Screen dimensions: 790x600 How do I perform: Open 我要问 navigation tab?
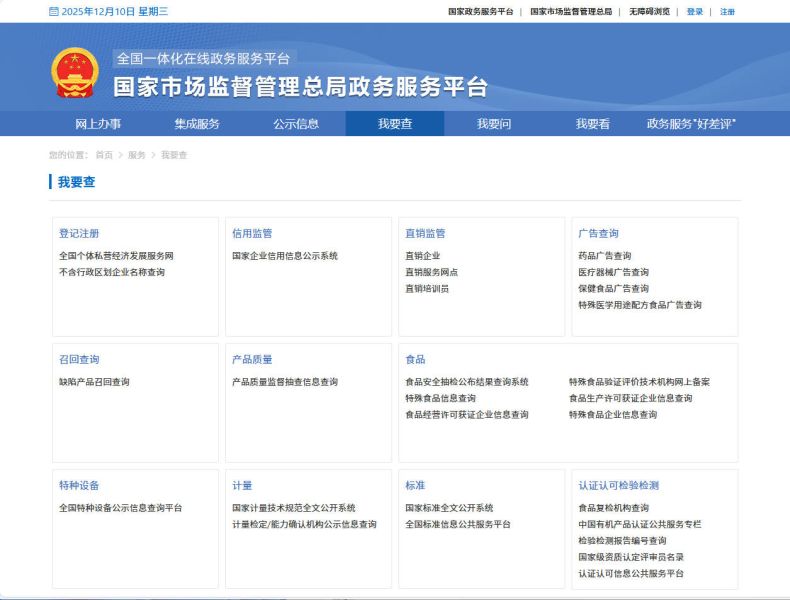(494, 123)
